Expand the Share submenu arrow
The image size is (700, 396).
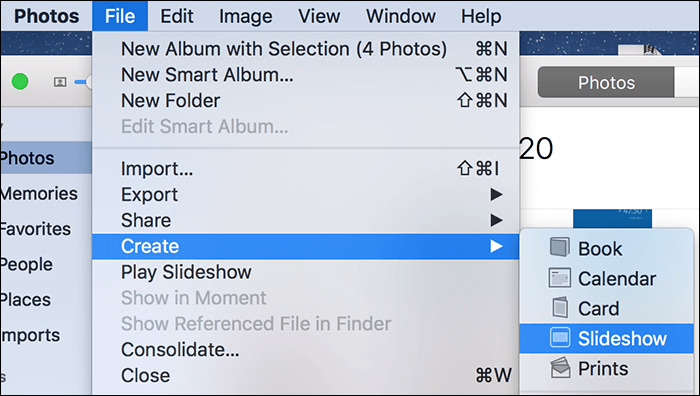point(496,220)
